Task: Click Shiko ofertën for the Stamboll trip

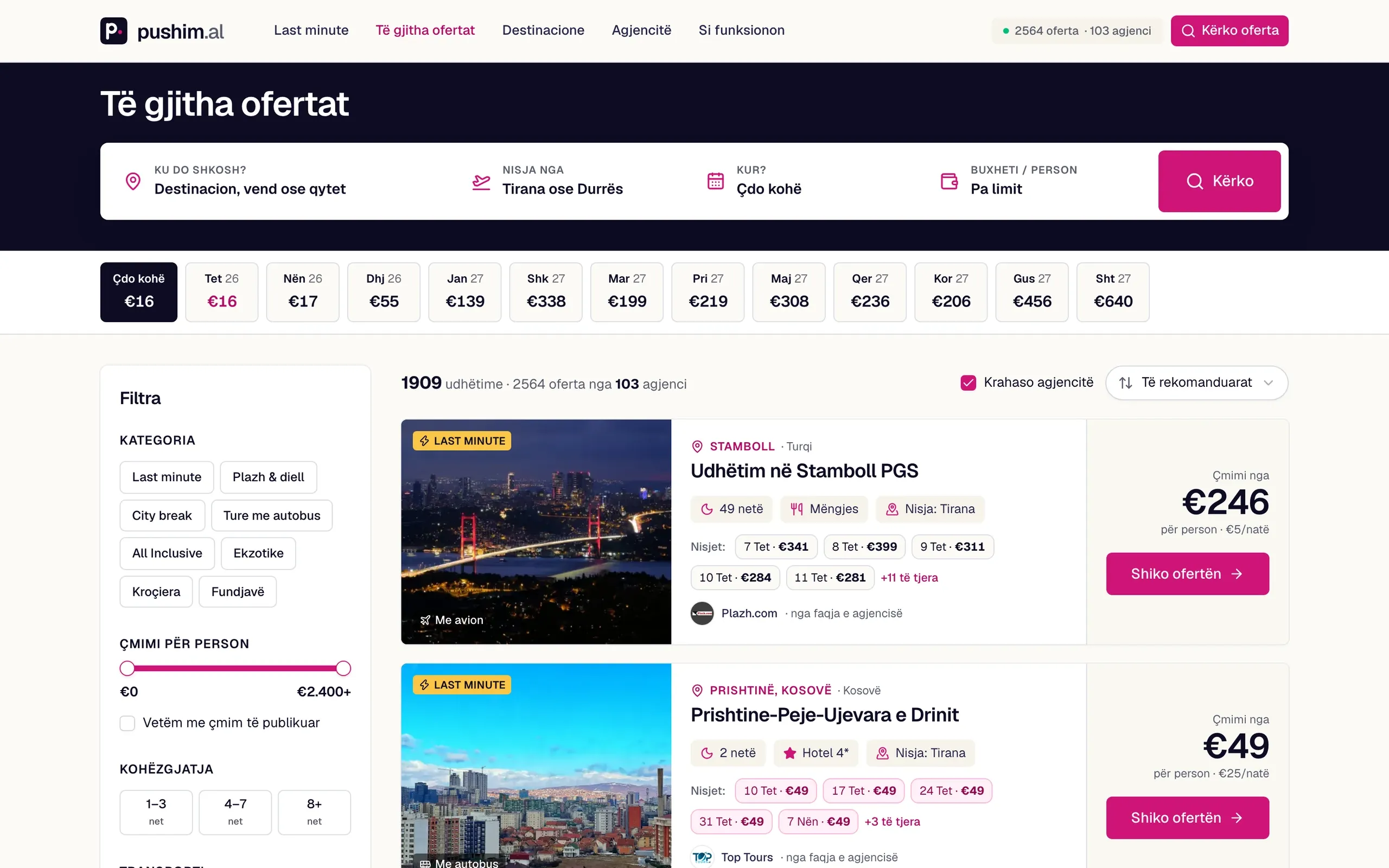Action: [1188, 574]
